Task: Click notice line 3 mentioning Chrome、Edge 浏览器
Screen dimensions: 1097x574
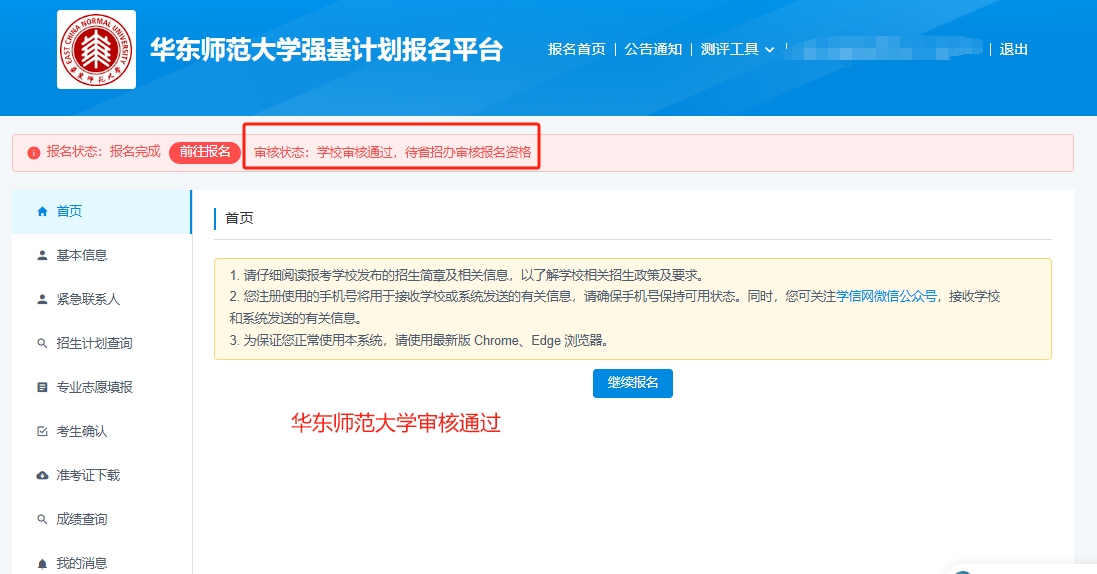Action: pyautogui.click(x=420, y=341)
